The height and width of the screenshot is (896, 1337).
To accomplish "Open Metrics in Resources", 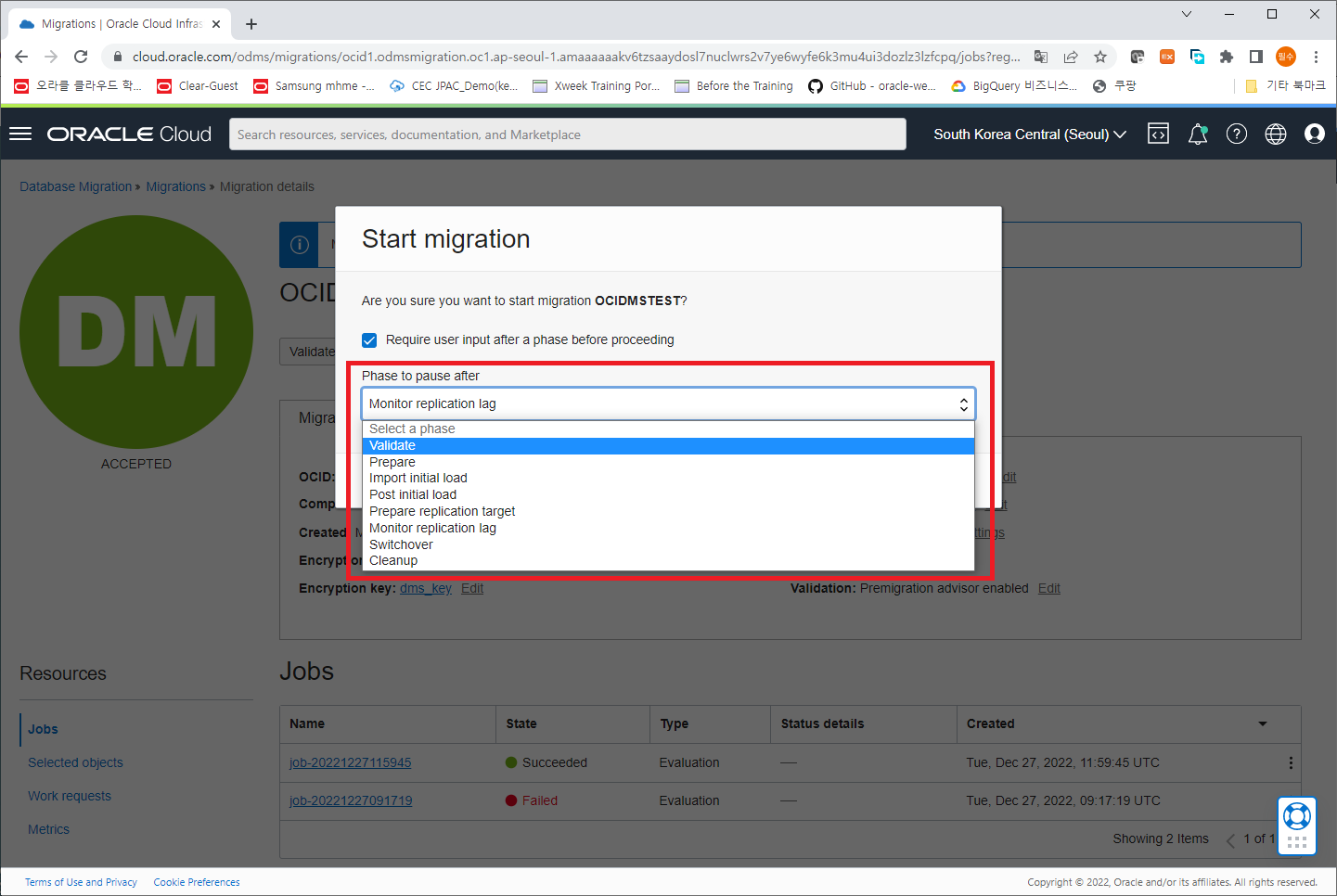I will pos(48,829).
